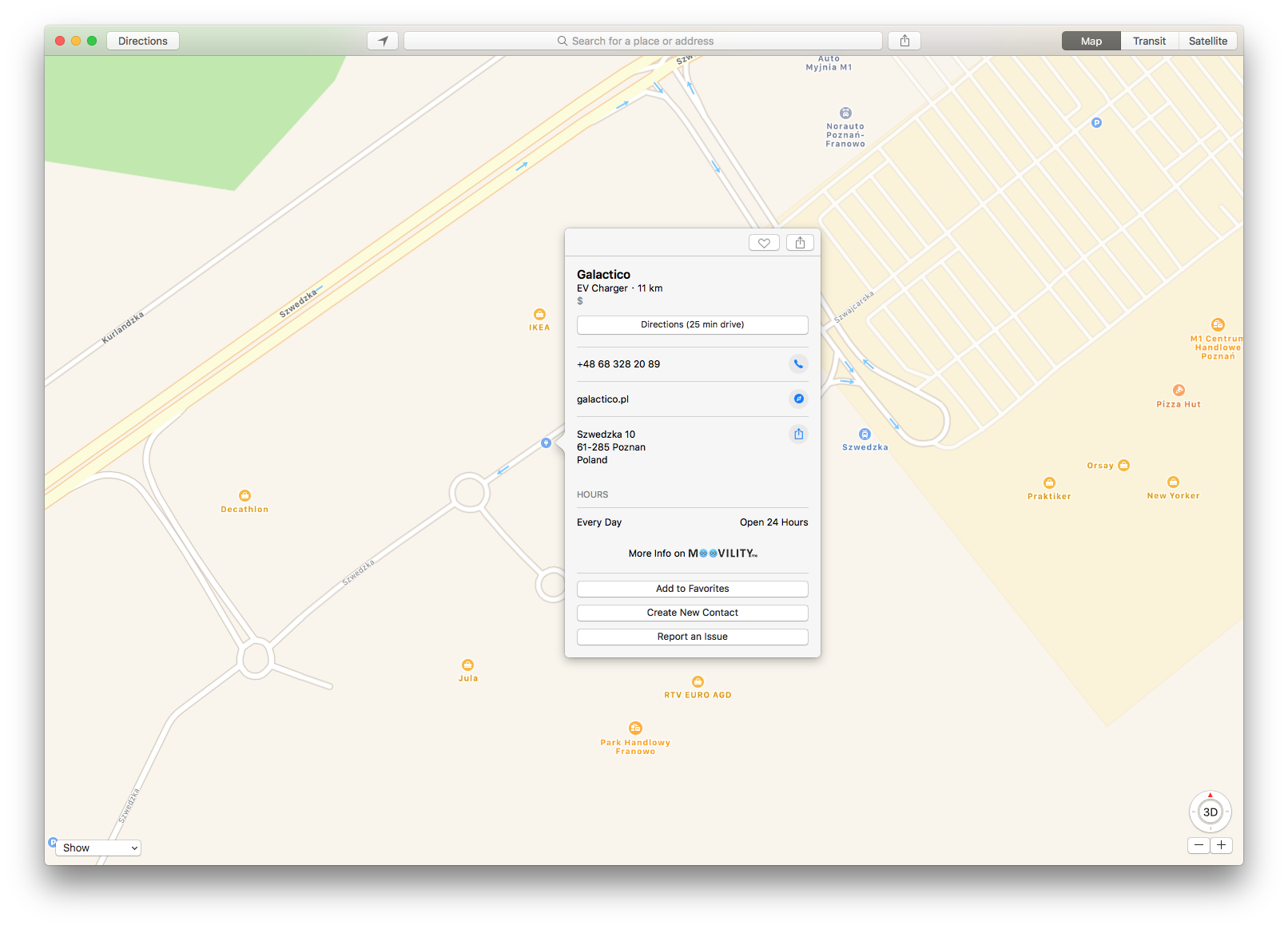The width and height of the screenshot is (1288, 929).
Task: Select the M1 Centrum Handlowe pin
Action: point(1218,325)
